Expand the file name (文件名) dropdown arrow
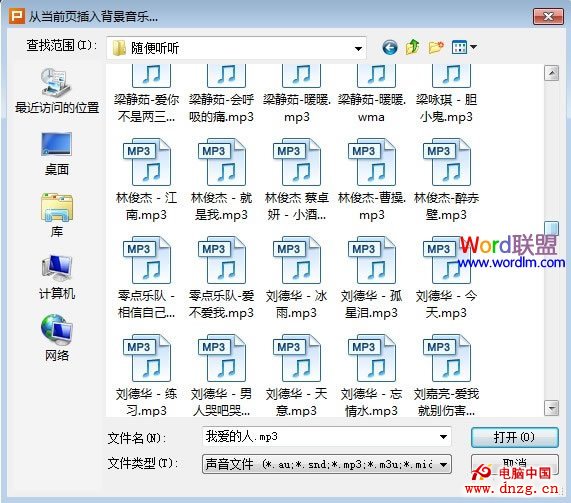The width and height of the screenshot is (571, 503). [x=443, y=437]
